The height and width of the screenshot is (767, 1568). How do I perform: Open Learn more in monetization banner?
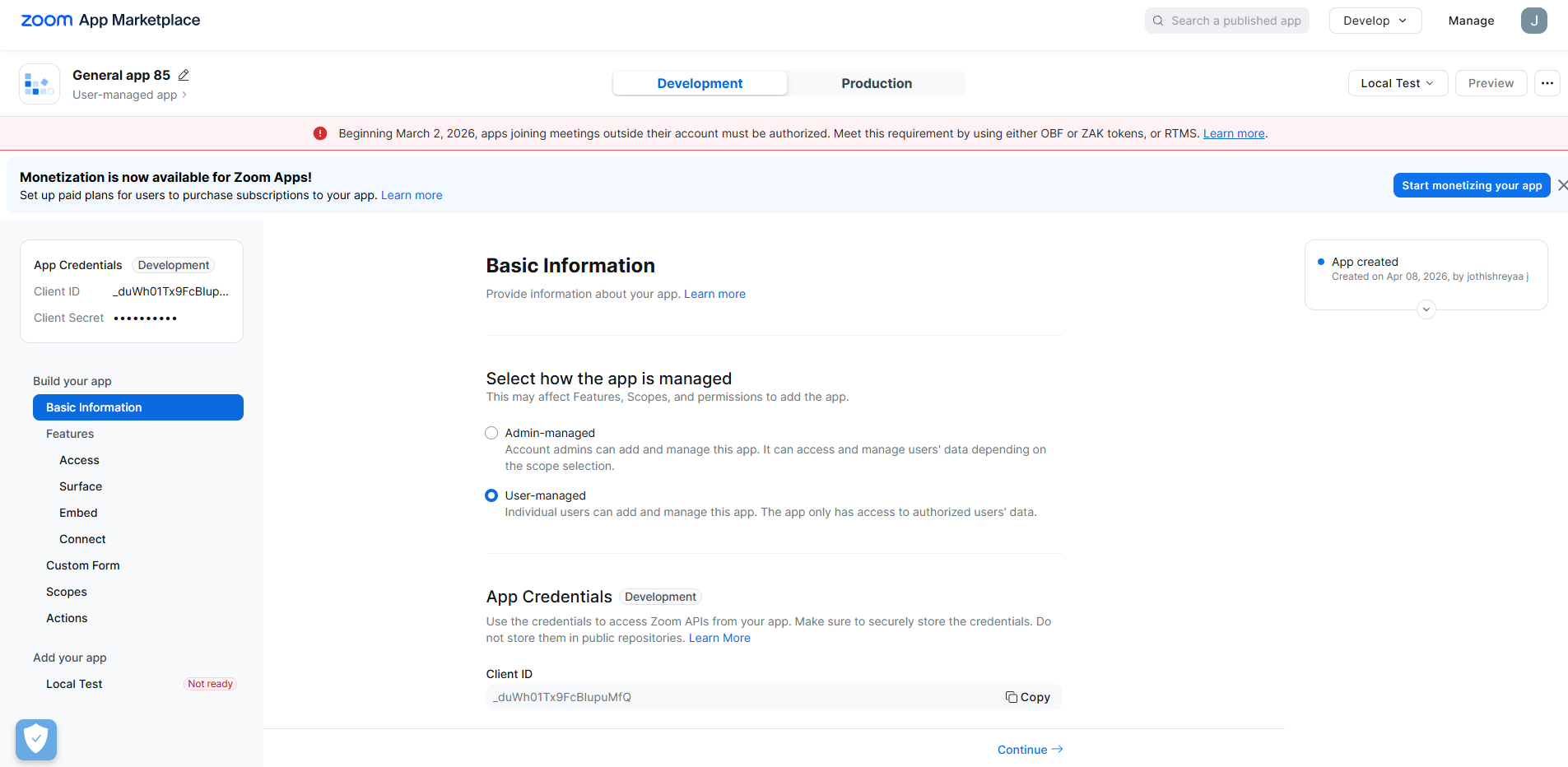[412, 195]
